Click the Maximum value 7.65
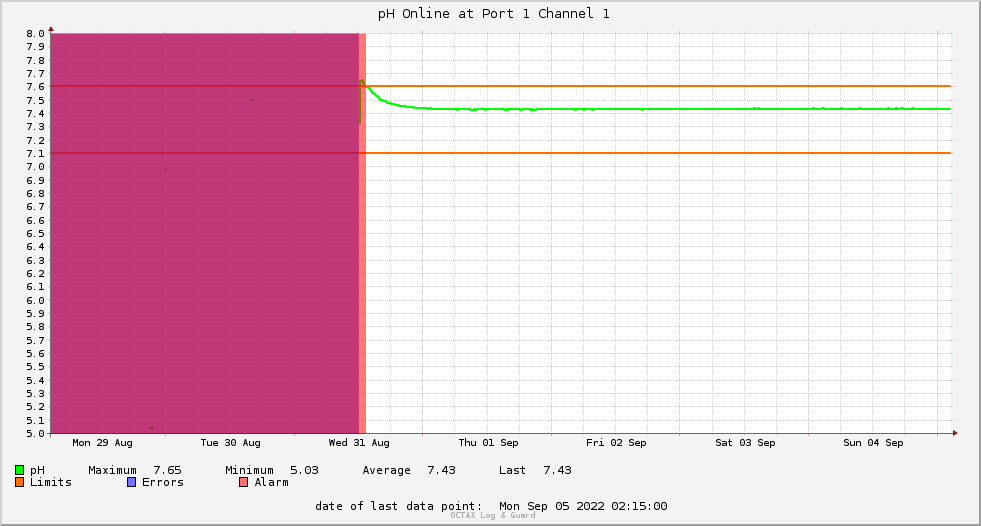The height and width of the screenshot is (526, 981). pos(167,470)
